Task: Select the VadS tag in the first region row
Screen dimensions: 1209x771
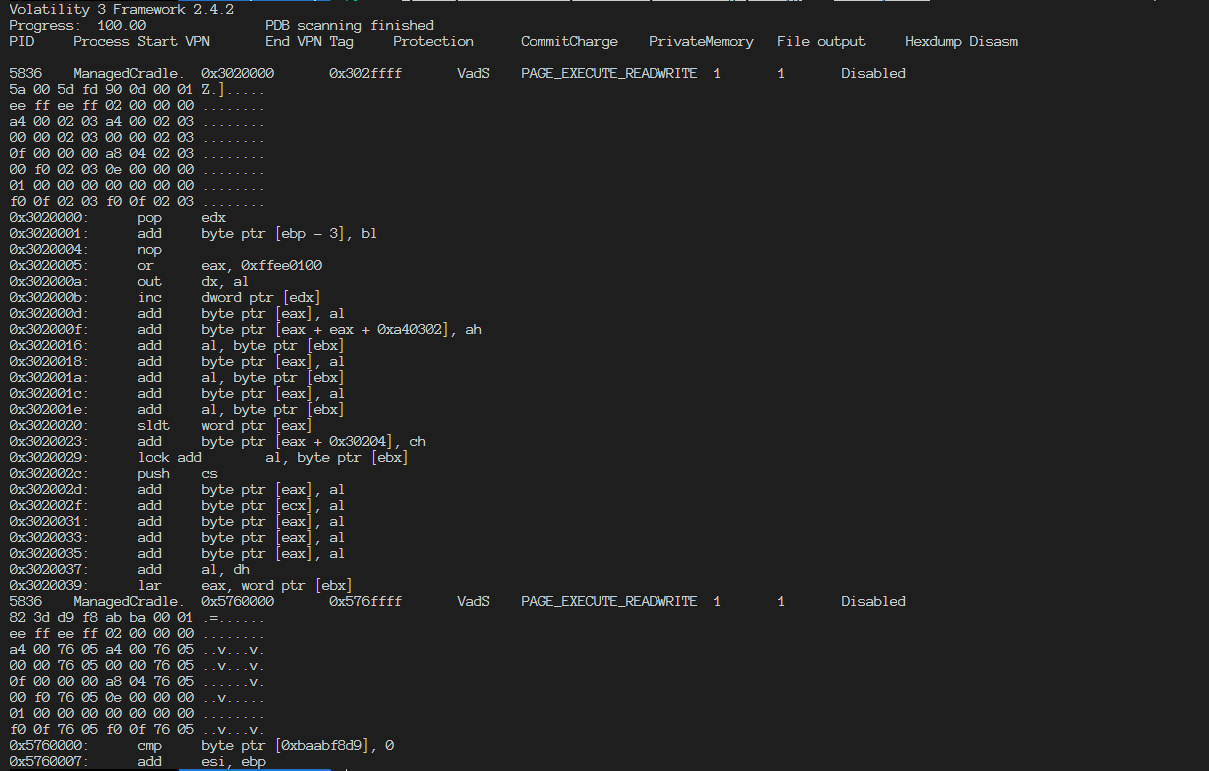Action: coord(472,73)
